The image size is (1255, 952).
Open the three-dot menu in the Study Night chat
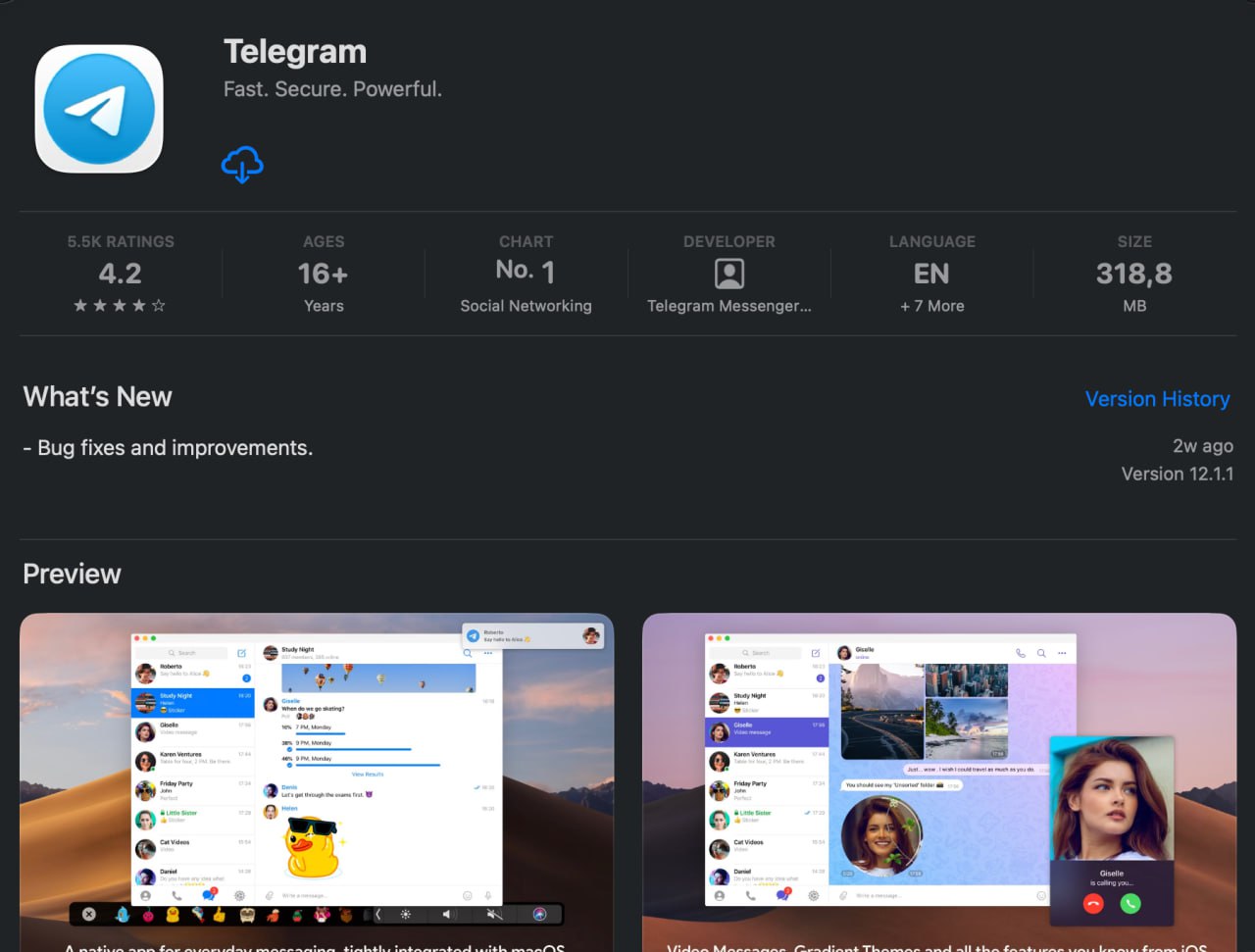tap(488, 653)
